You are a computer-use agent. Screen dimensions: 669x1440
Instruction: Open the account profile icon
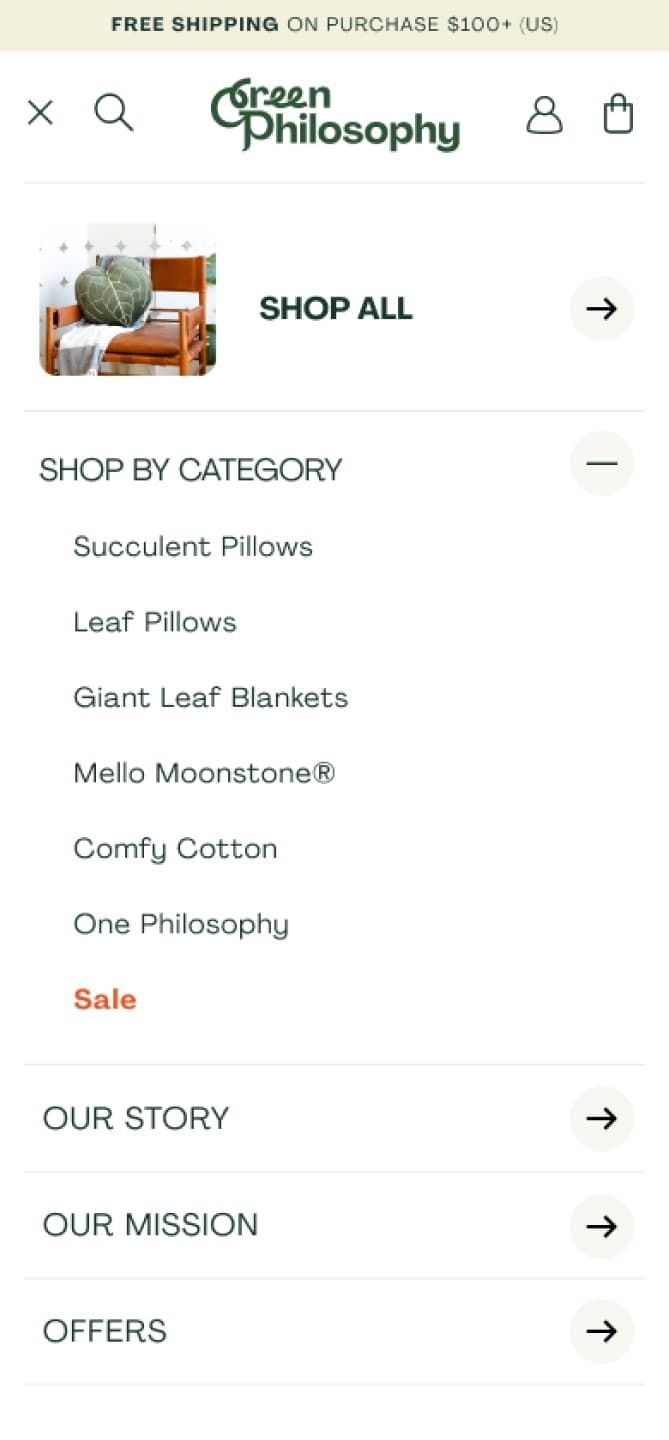pyautogui.click(x=545, y=113)
